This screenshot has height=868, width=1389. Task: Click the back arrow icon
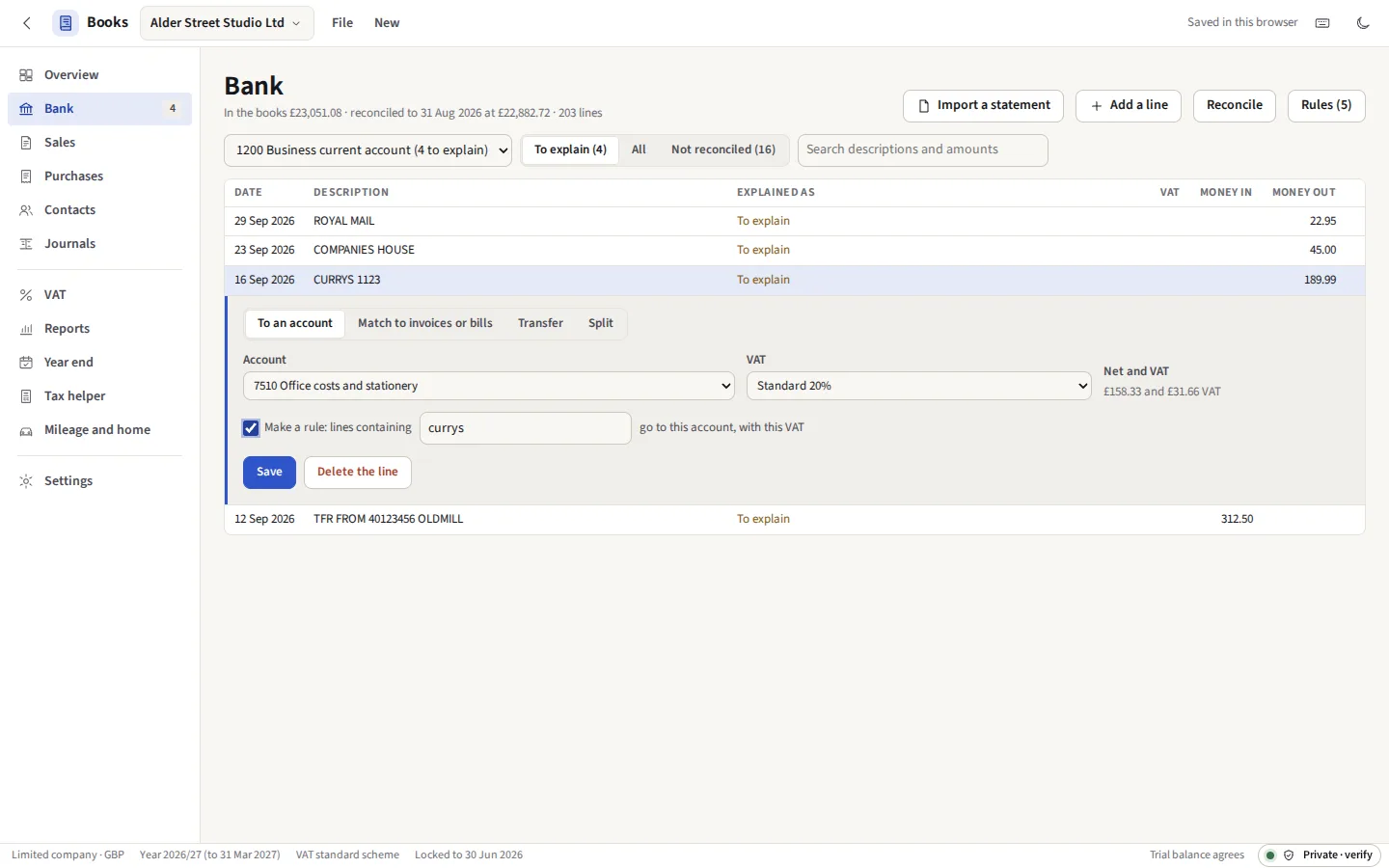coord(27,23)
